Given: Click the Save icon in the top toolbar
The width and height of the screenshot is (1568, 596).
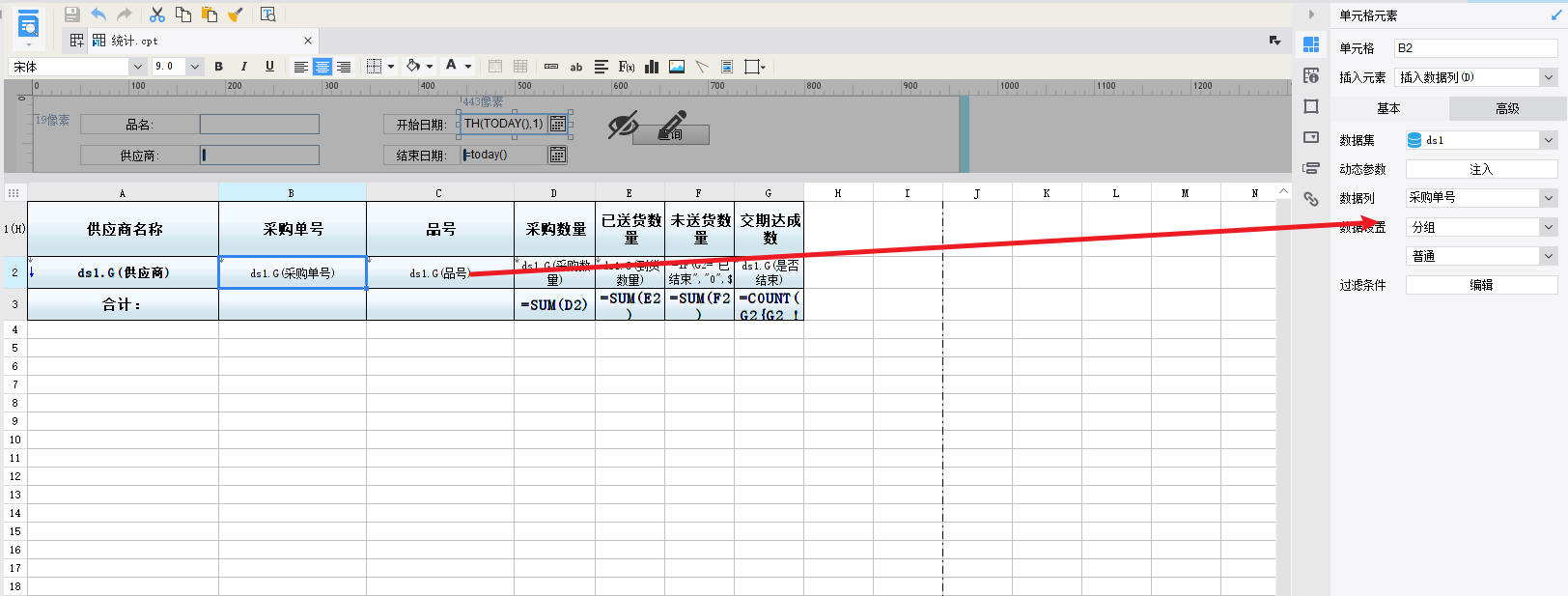Looking at the screenshot, I should pos(71,14).
